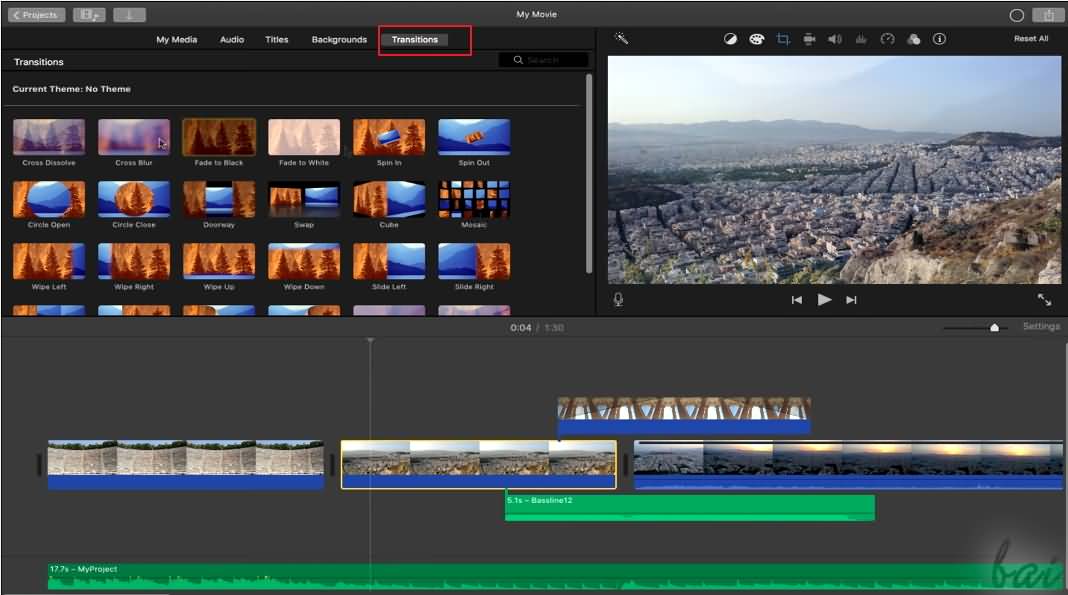Open timeline Settings
This screenshot has width=1068, height=595.
pyautogui.click(x=1041, y=326)
